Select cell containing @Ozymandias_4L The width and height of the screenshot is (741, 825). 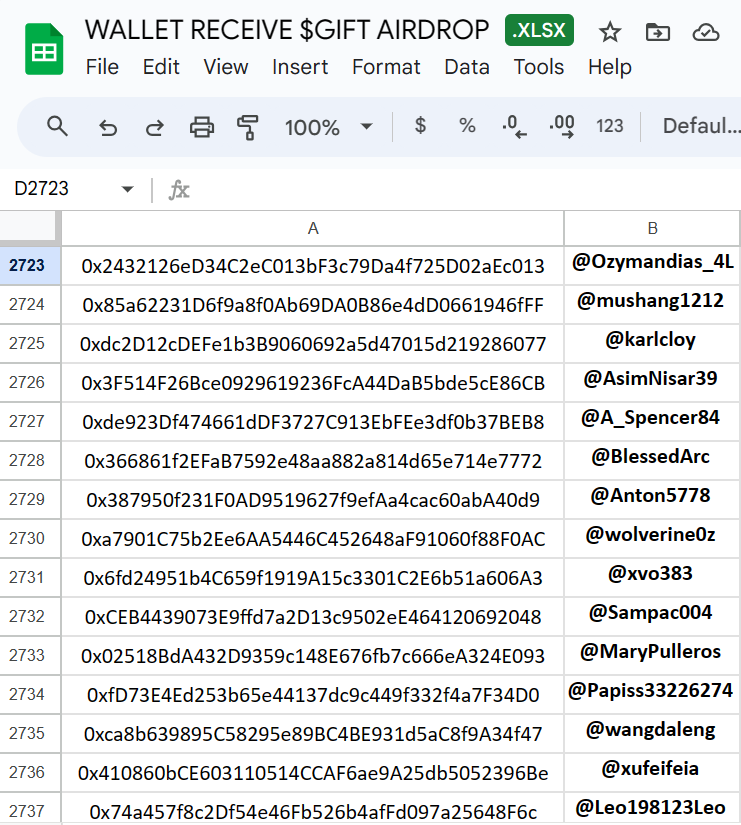(652, 266)
